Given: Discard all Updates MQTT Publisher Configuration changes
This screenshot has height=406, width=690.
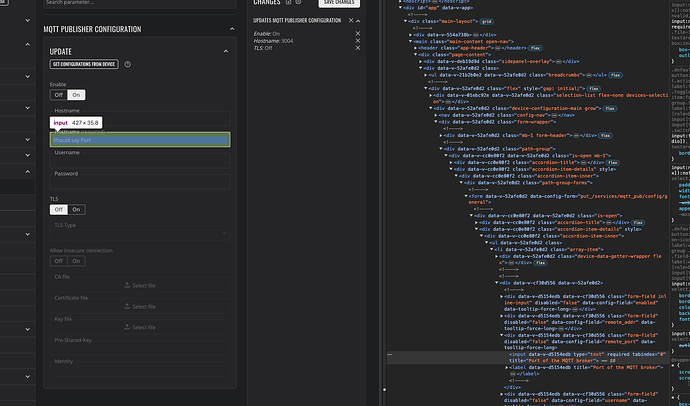Looking at the screenshot, I should point(351,20).
